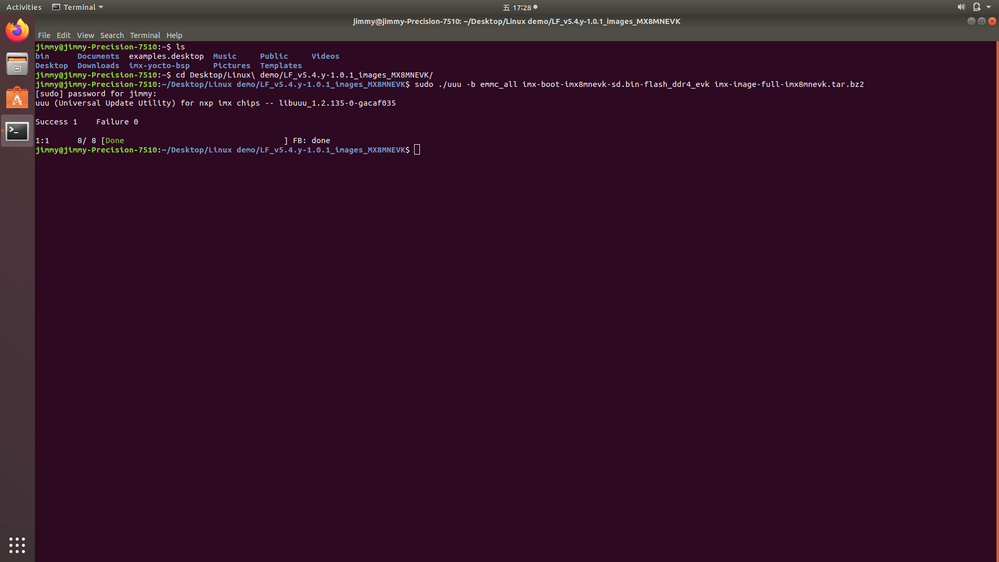Open the View menu
This screenshot has height=562, width=999.
(85, 35)
